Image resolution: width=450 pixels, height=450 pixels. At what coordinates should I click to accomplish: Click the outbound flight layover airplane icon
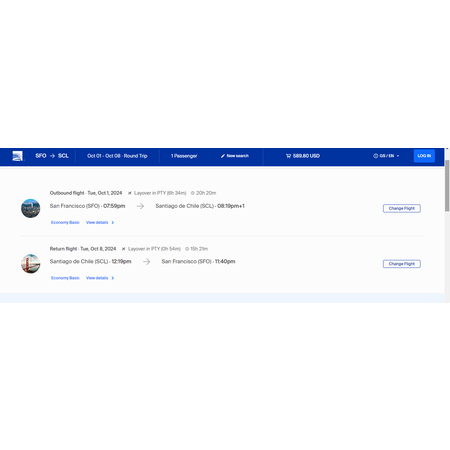pyautogui.click(x=130, y=193)
